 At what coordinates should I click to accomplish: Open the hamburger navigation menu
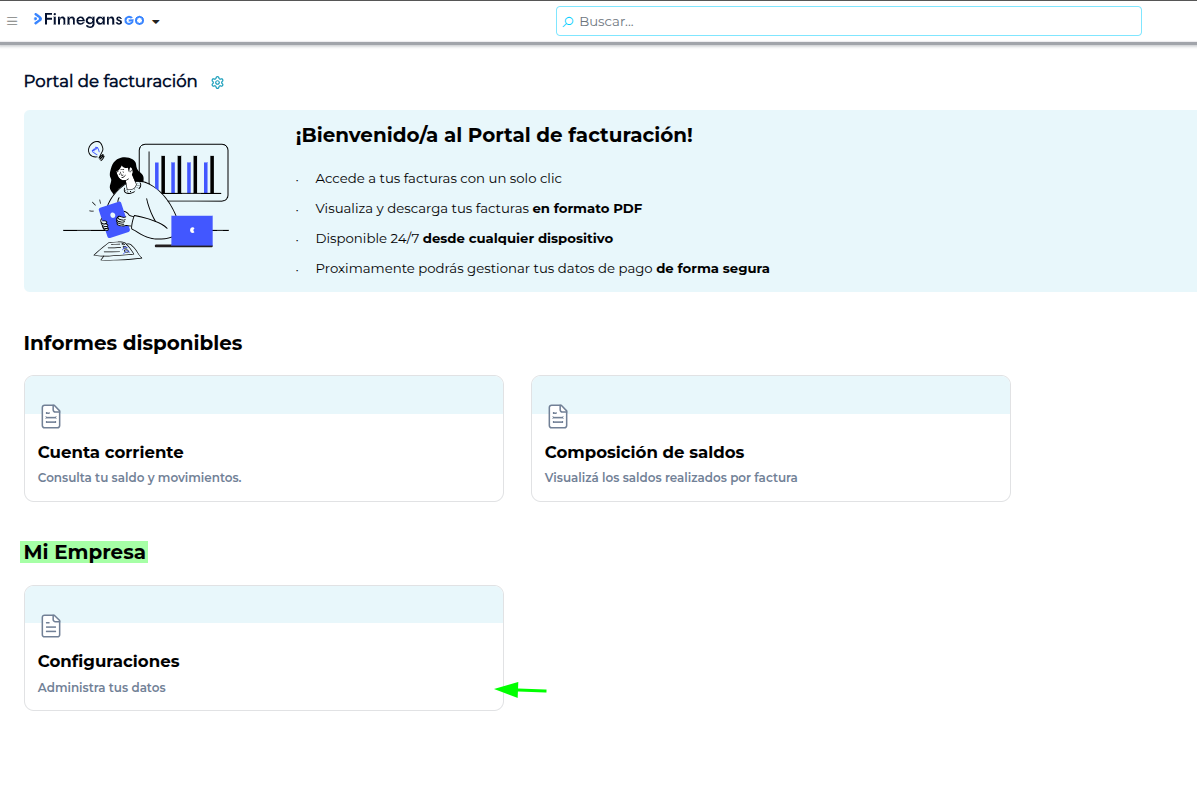point(12,21)
